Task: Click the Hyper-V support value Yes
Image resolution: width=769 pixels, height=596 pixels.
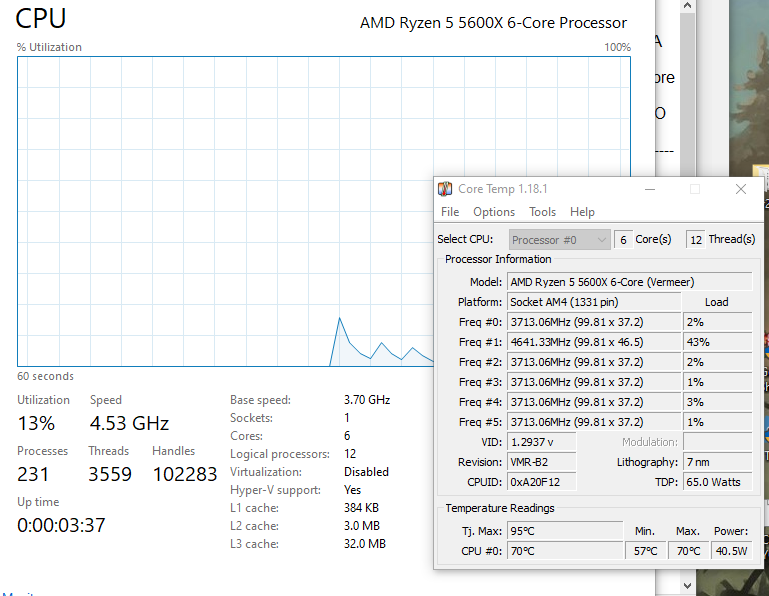Action: pos(353,490)
